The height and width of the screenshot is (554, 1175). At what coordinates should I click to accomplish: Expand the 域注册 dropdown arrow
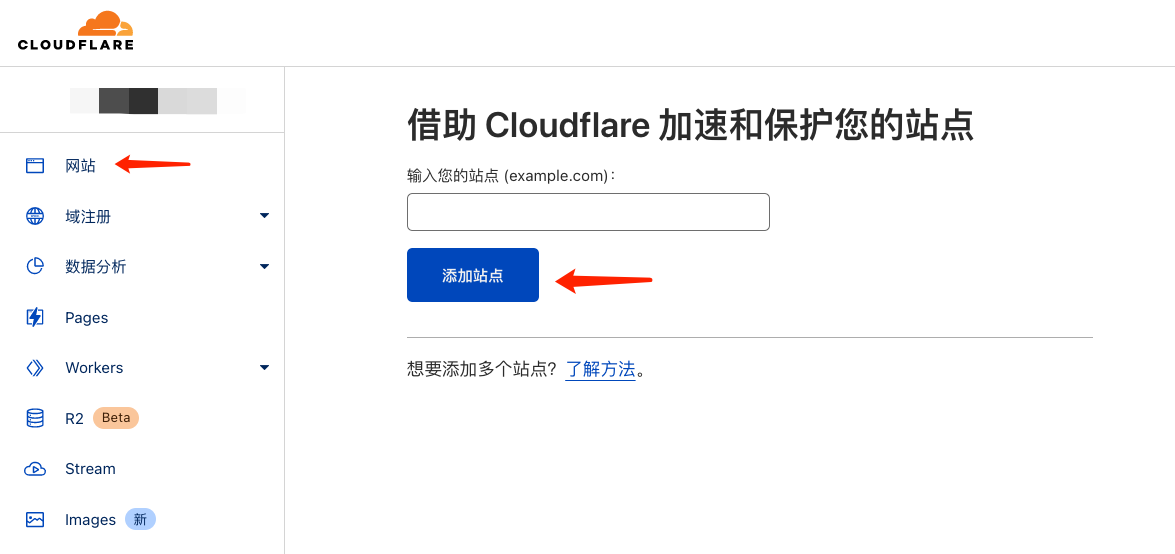[x=264, y=216]
